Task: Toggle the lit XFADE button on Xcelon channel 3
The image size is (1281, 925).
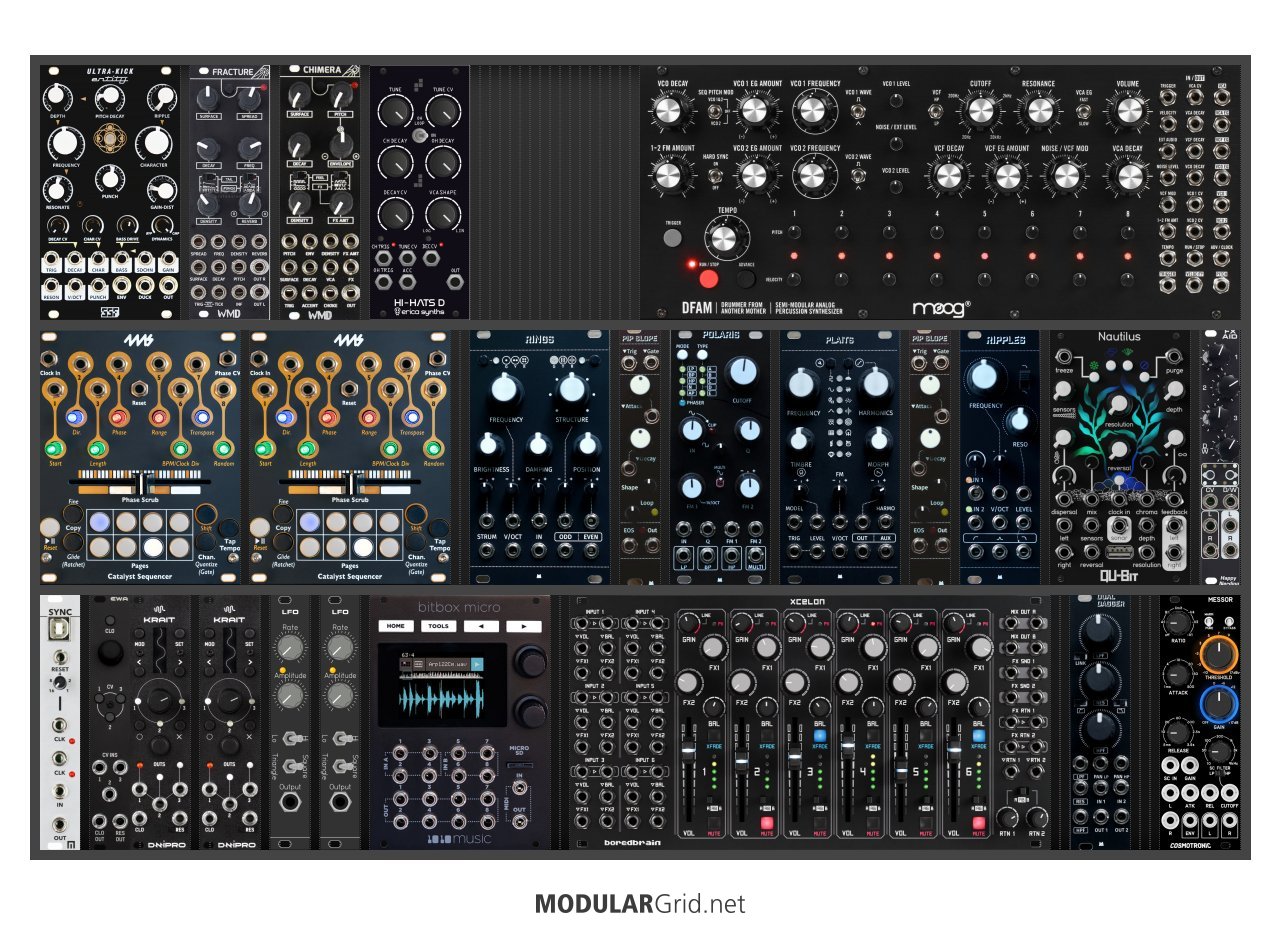Action: (819, 735)
